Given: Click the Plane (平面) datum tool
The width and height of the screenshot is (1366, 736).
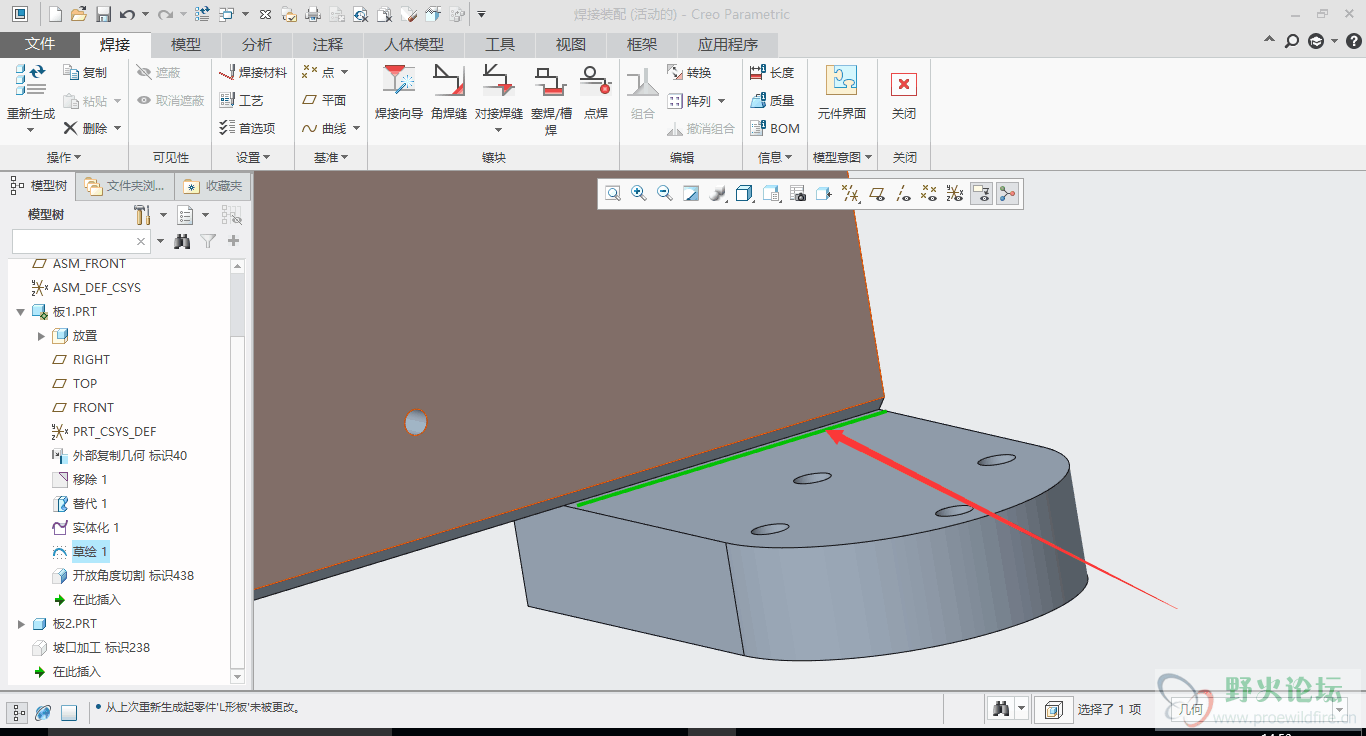Looking at the screenshot, I should tap(324, 100).
